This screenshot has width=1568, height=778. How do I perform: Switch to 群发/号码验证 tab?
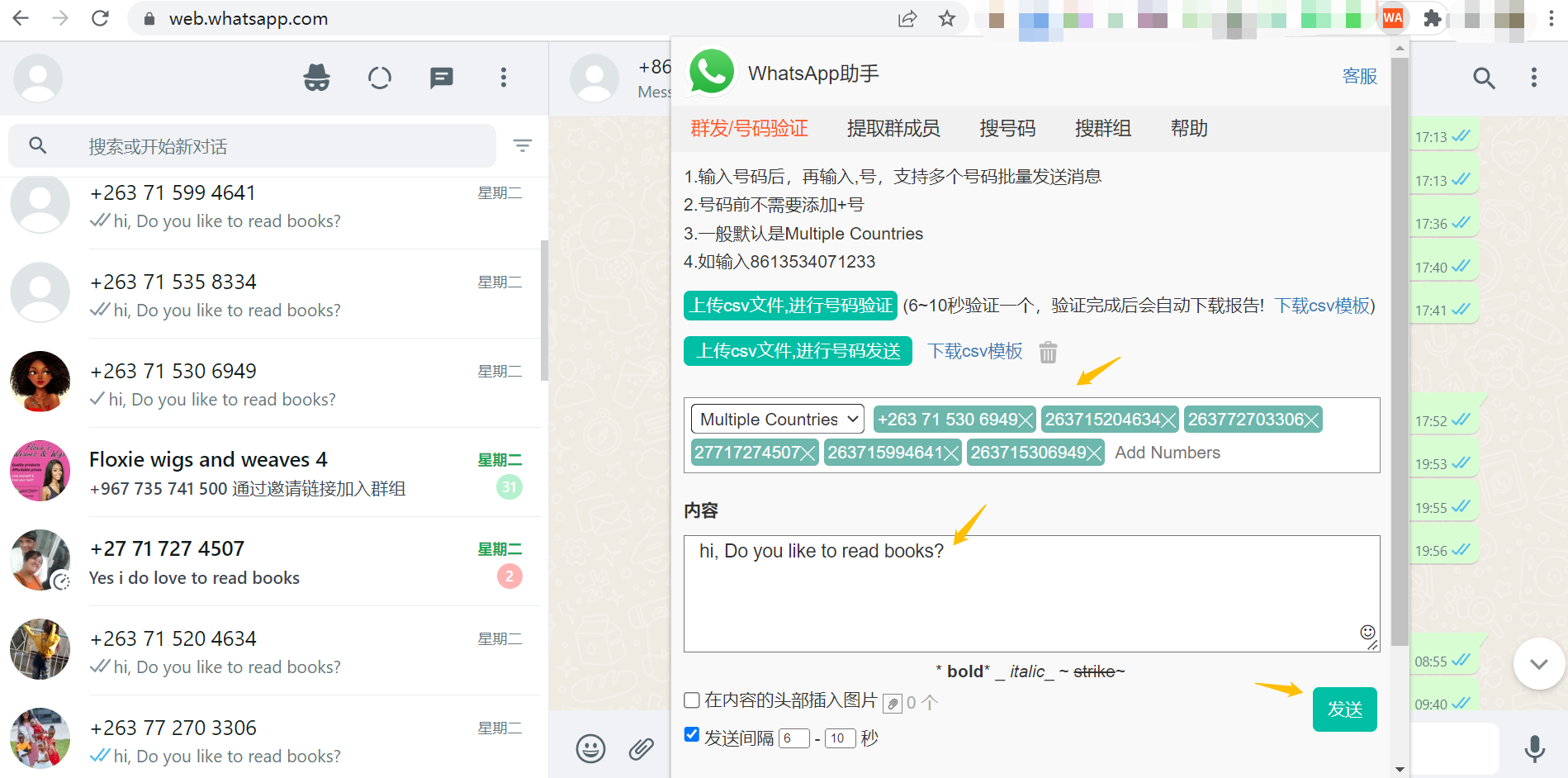tap(749, 128)
